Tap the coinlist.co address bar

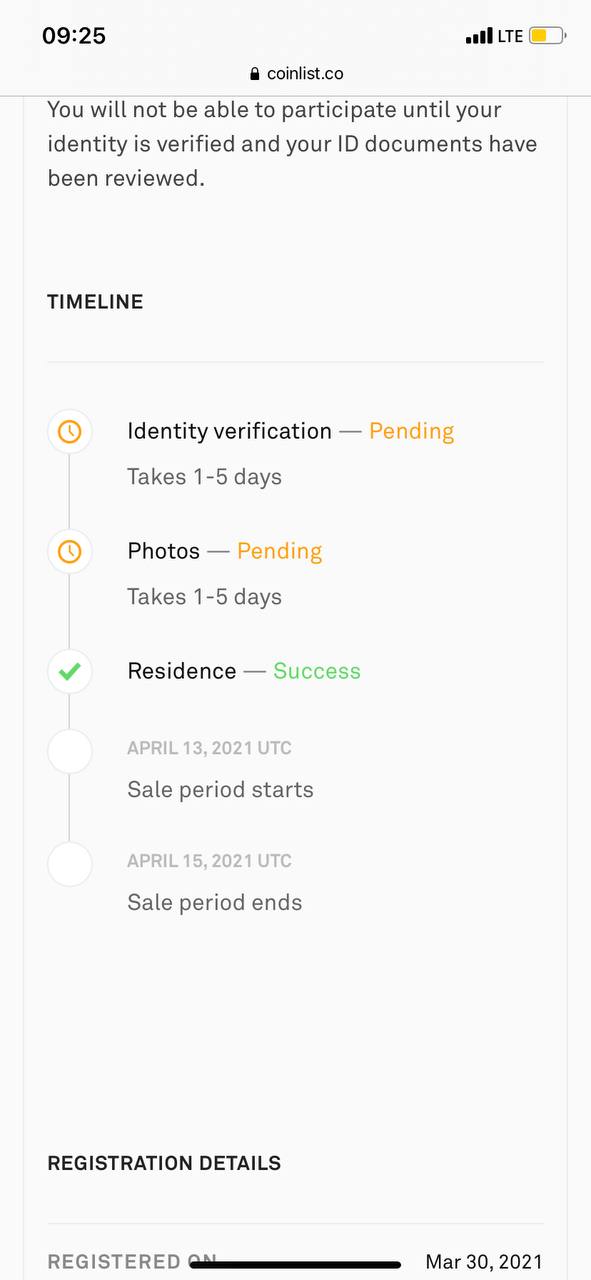pos(296,74)
